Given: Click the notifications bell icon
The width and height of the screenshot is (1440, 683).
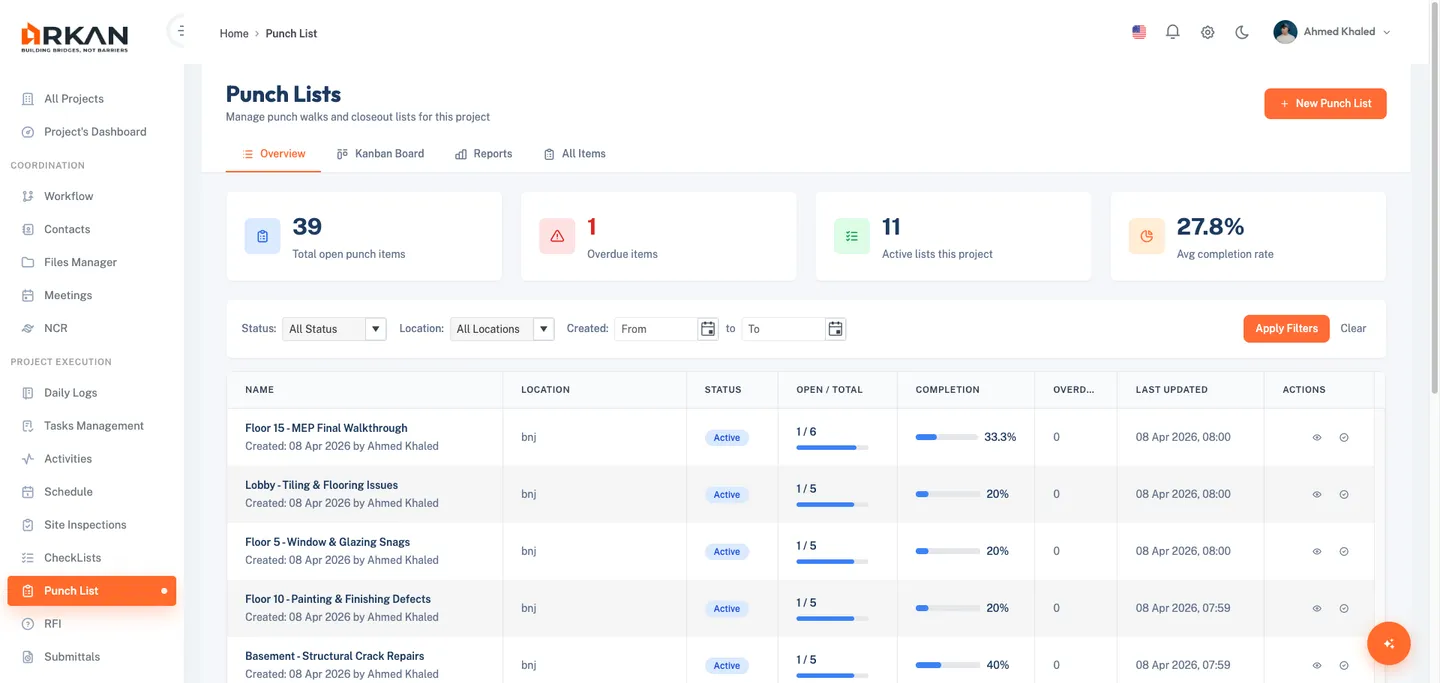Looking at the screenshot, I should (1173, 32).
